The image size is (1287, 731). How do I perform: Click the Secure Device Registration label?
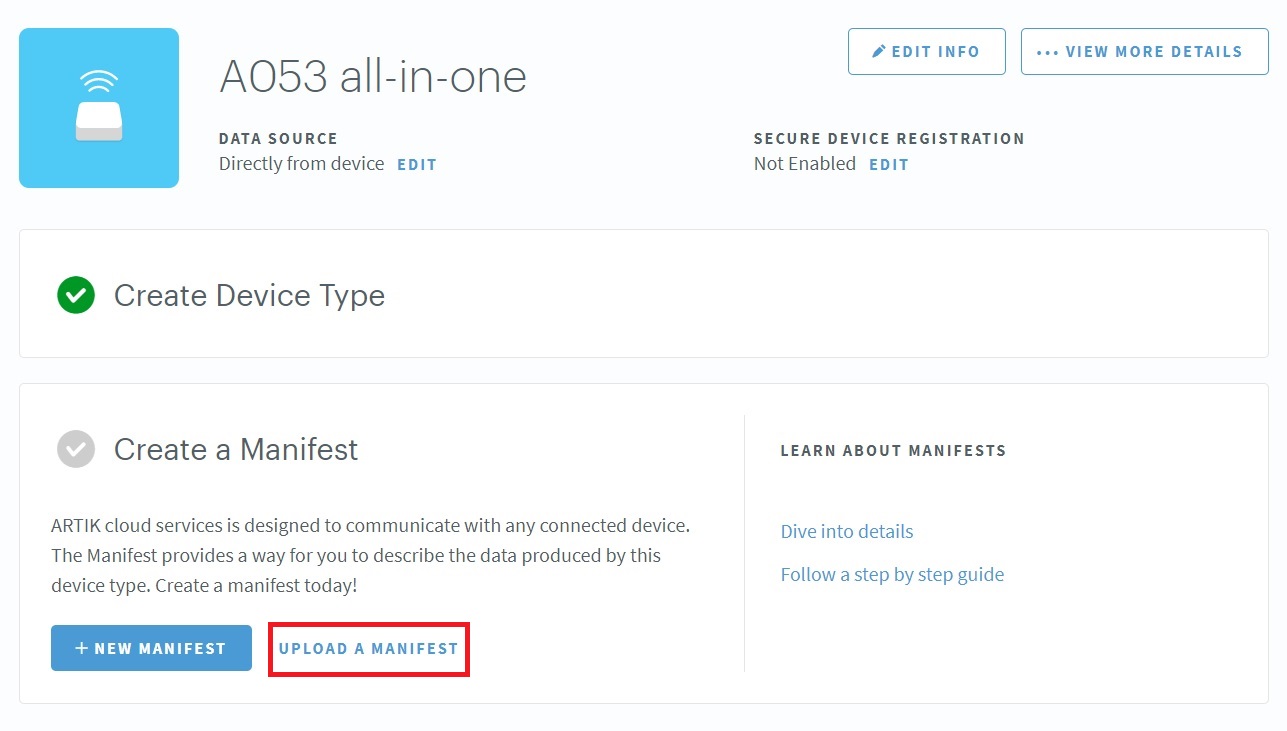[x=889, y=139]
